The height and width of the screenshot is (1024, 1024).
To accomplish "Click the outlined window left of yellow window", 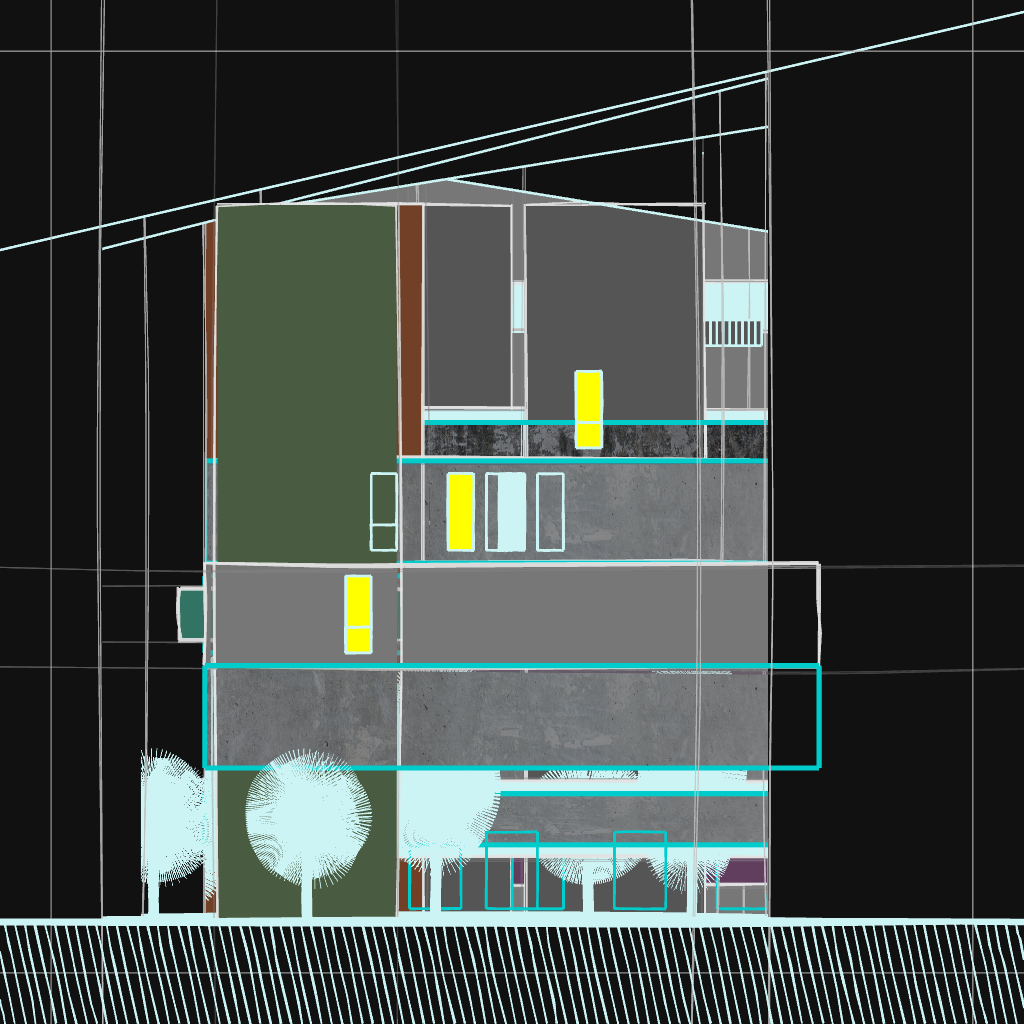I will 384,511.
